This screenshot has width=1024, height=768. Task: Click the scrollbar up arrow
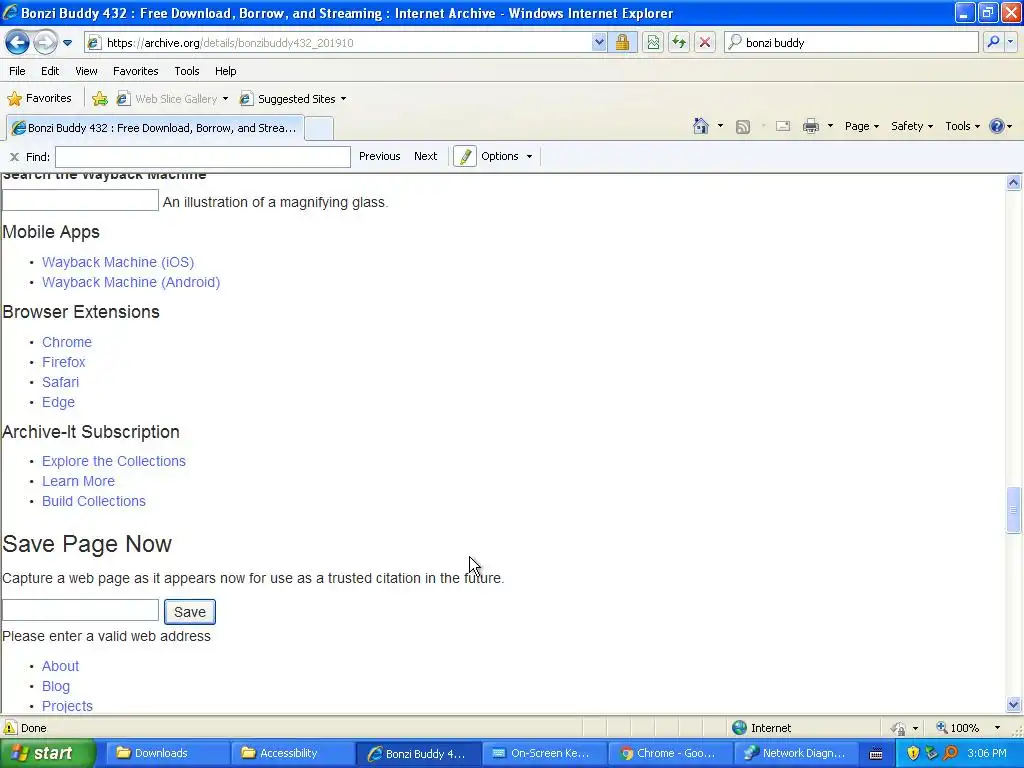coord(1013,183)
